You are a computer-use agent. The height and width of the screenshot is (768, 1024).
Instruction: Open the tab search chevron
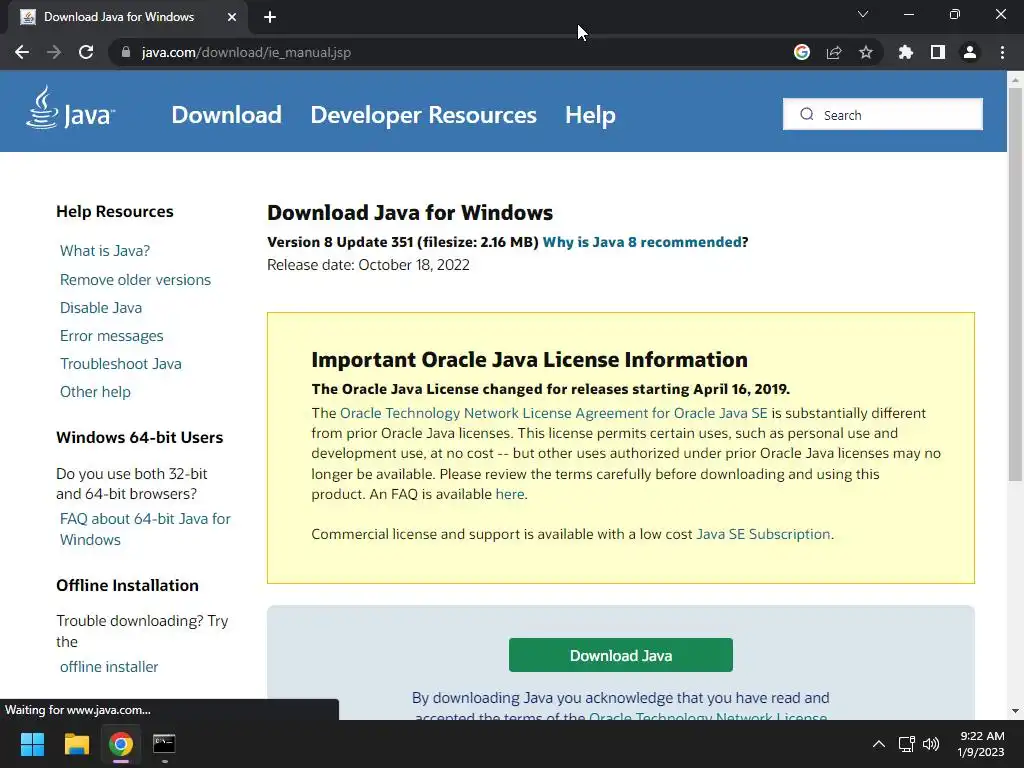pos(863,14)
